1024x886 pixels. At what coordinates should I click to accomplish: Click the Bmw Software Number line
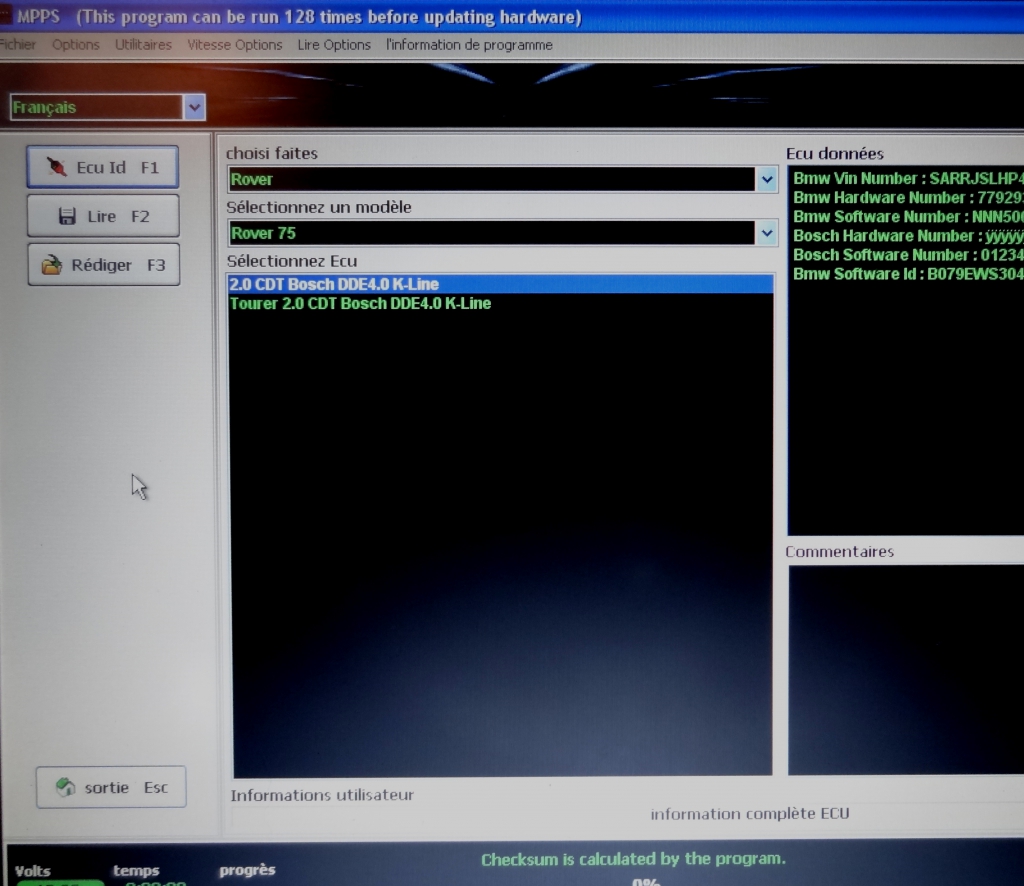pos(908,216)
